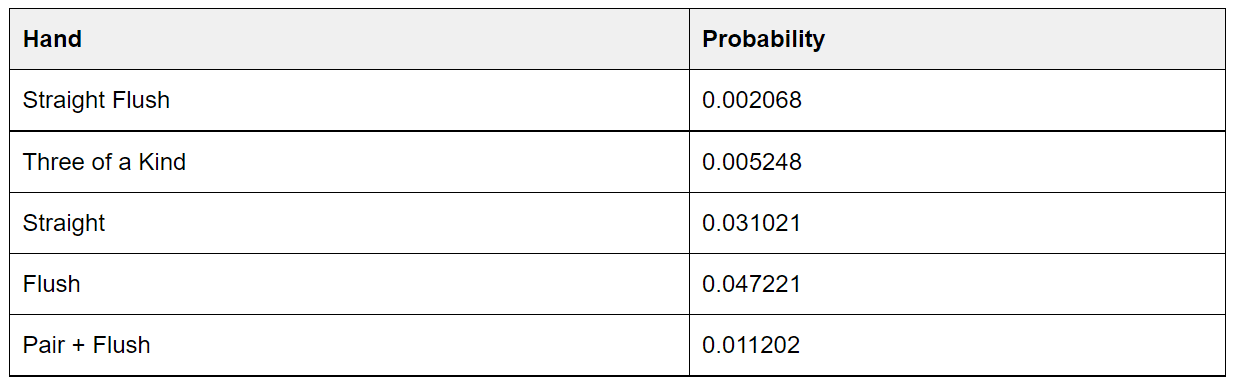The image size is (1235, 389).
Task: Select the 0.005248 probability value
Action: click(x=752, y=162)
